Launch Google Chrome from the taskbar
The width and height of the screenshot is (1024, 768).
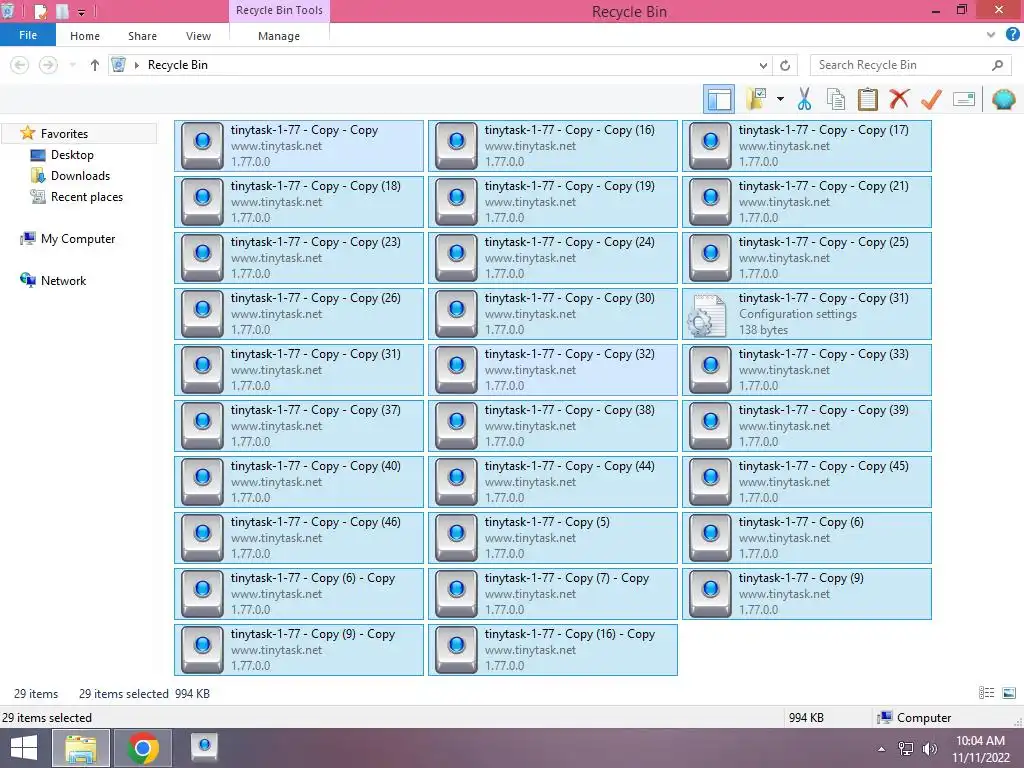[x=143, y=748]
